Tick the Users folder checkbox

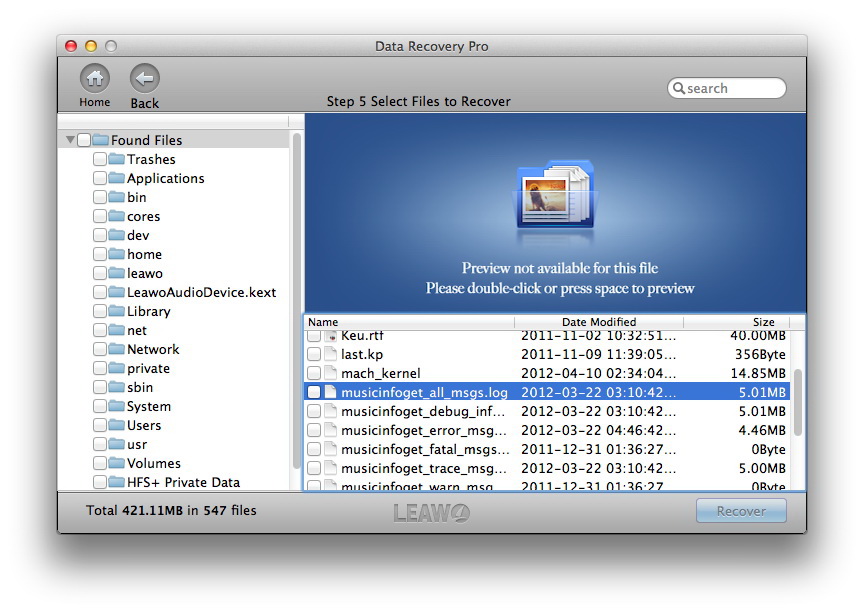100,425
